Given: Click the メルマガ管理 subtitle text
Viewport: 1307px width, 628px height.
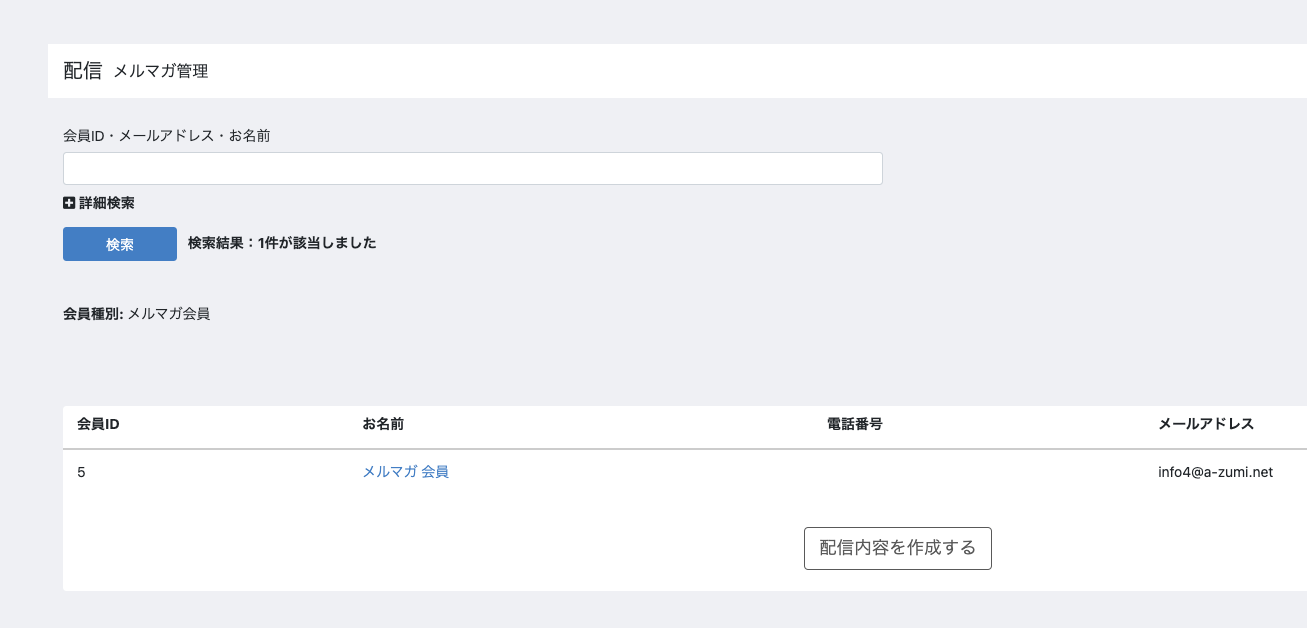Looking at the screenshot, I should 161,71.
